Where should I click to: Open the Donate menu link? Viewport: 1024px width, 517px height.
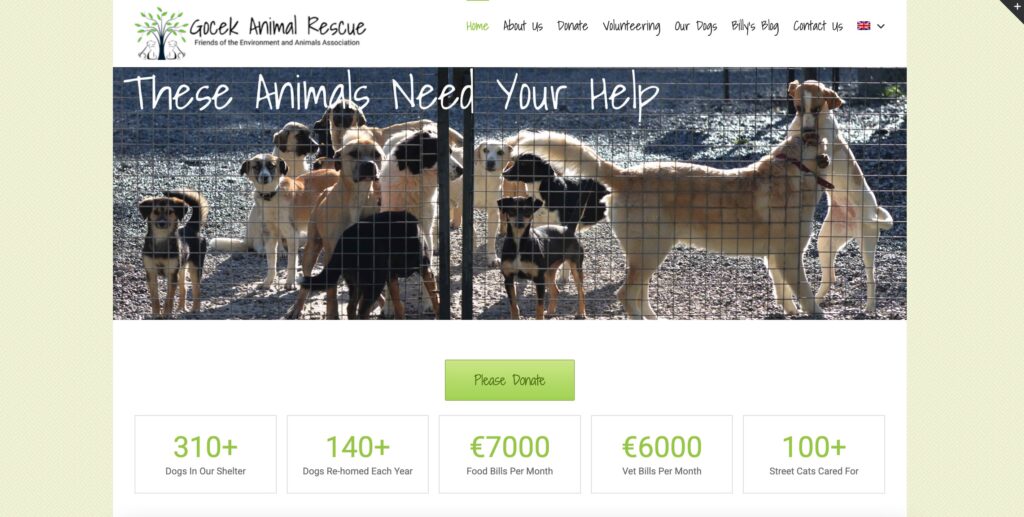click(x=572, y=26)
